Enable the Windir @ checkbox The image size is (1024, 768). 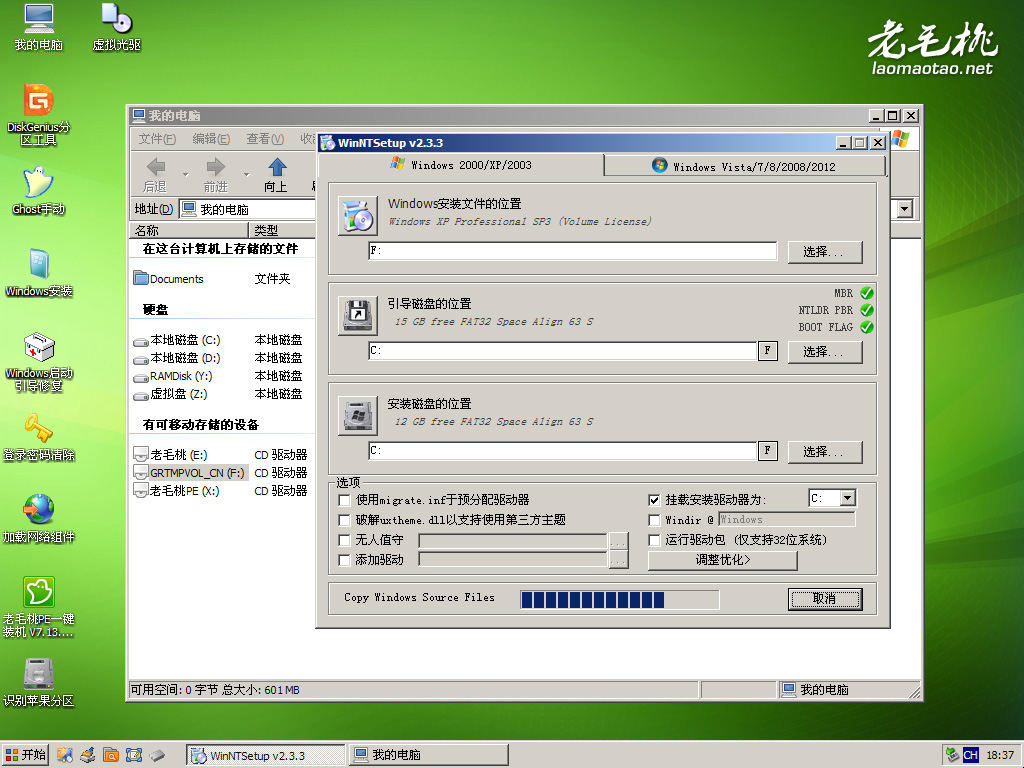click(x=654, y=520)
